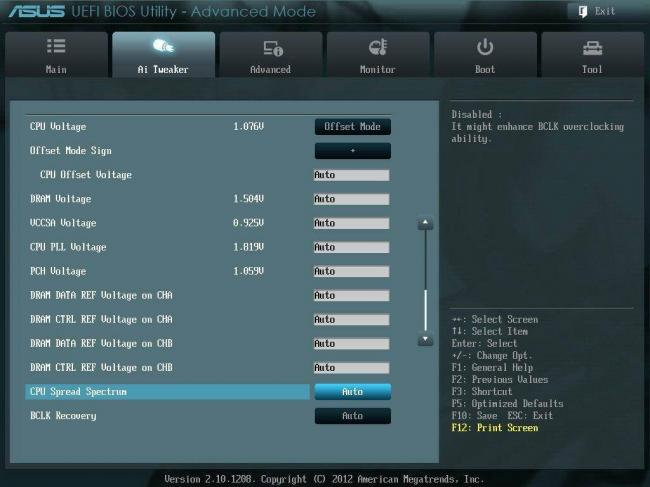Click the F12: Print Screen hint

pyautogui.click(x=495, y=428)
